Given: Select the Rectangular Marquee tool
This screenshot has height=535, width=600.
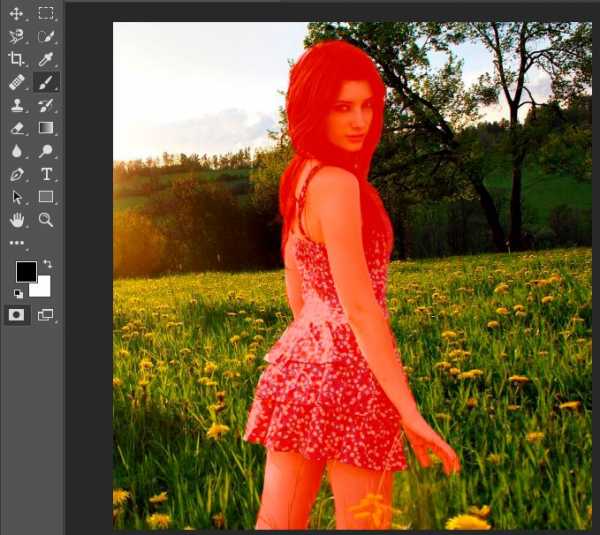Looking at the screenshot, I should pyautogui.click(x=46, y=13).
